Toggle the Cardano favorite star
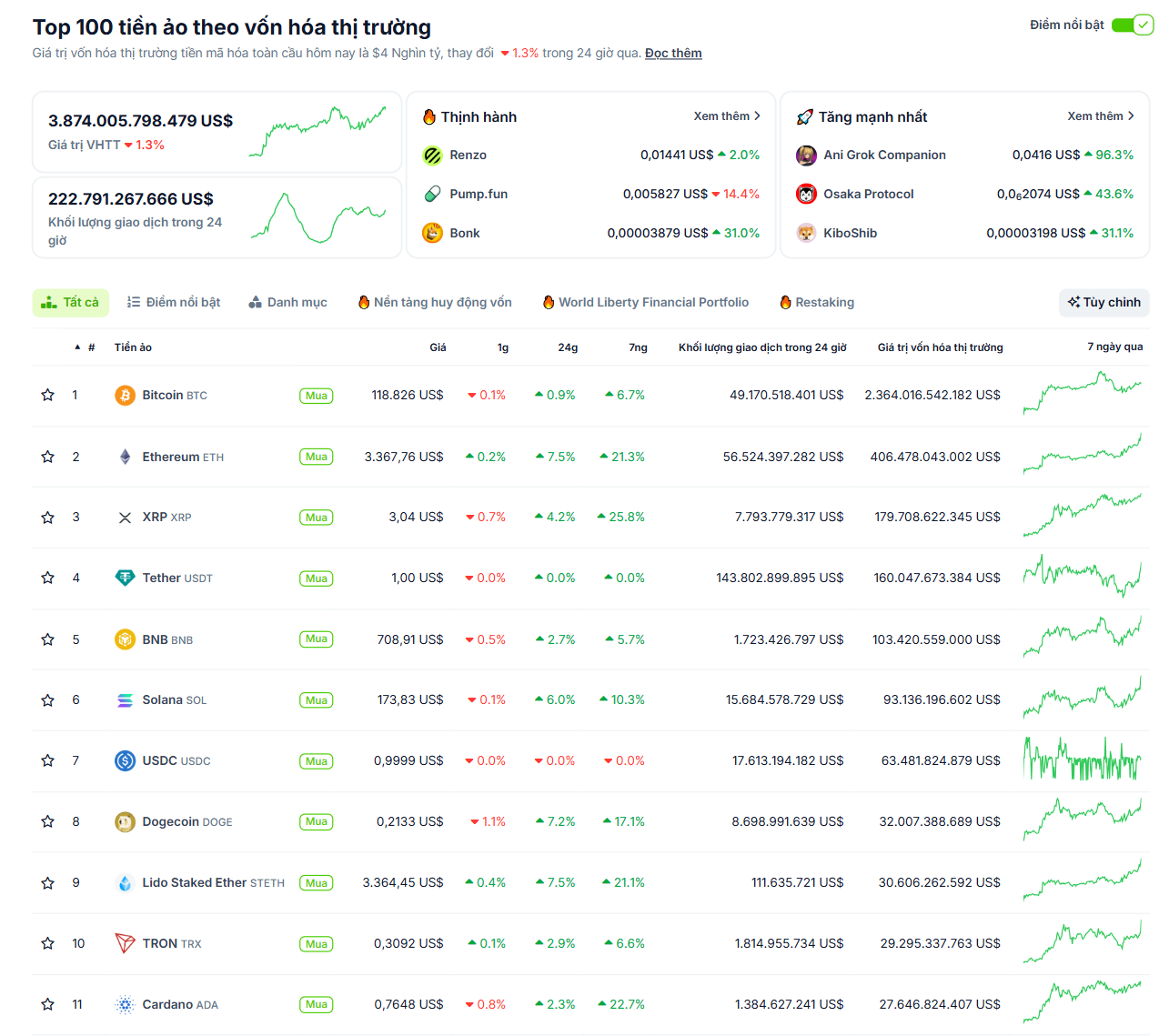The width and height of the screenshot is (1169, 1036). click(47, 1004)
